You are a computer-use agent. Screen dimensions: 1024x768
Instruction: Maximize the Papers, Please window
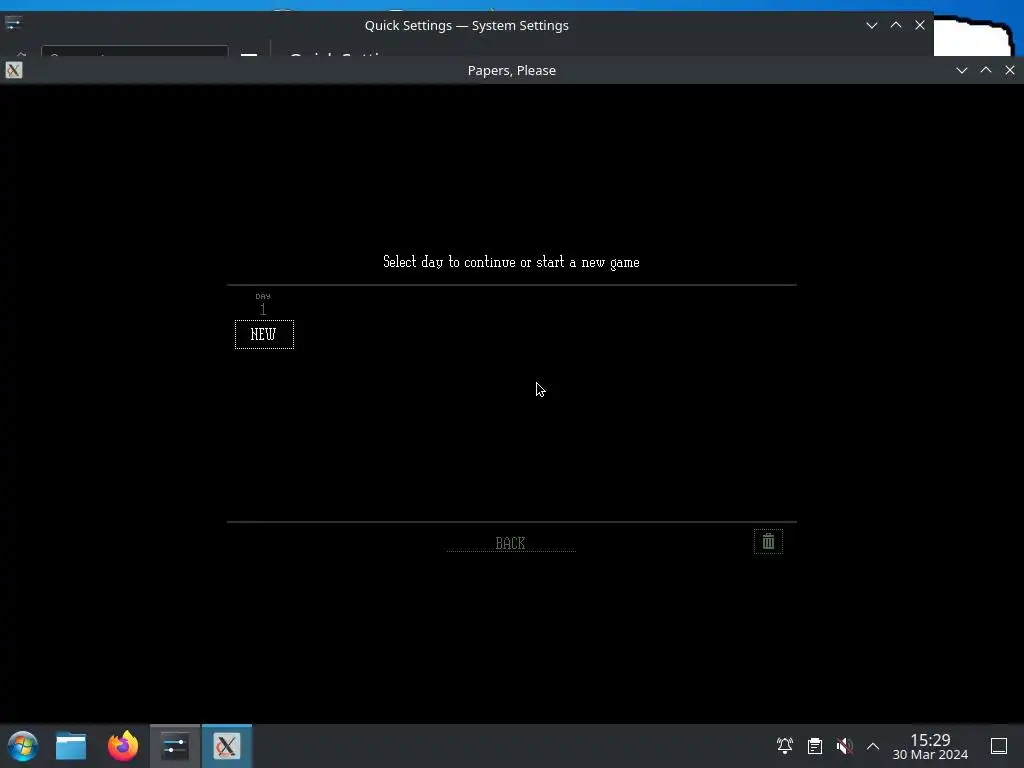tap(985, 70)
